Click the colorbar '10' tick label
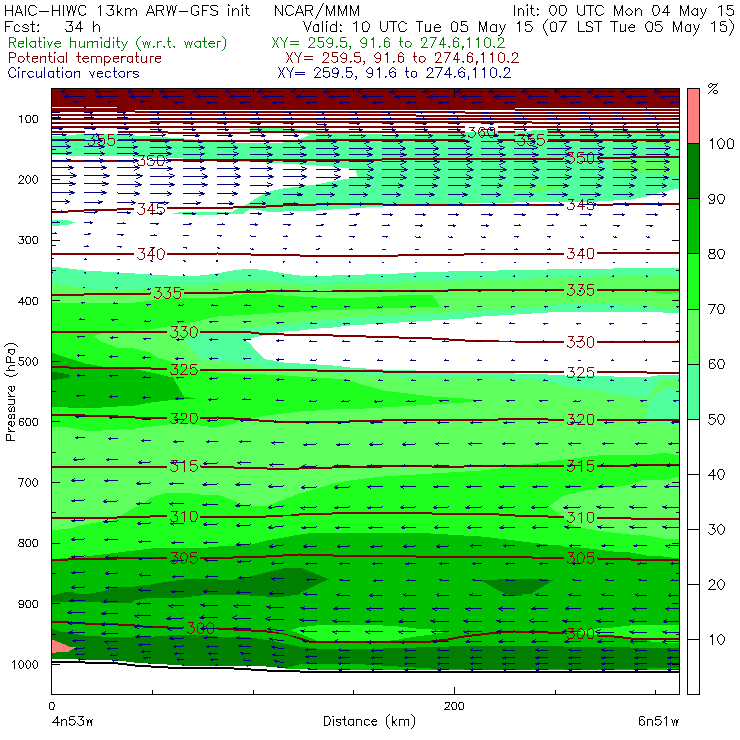This screenshot has height=740, width=740. (716, 640)
